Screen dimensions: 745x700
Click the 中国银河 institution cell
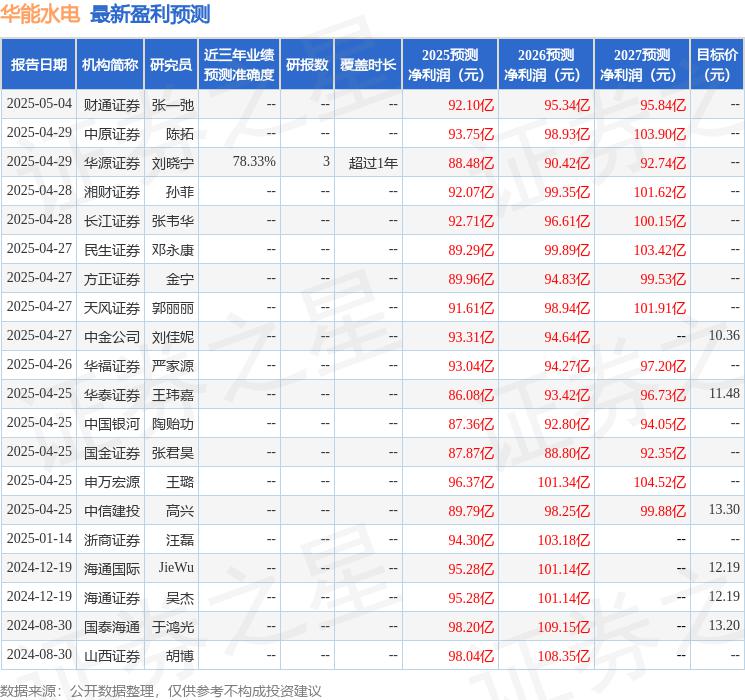(112, 424)
